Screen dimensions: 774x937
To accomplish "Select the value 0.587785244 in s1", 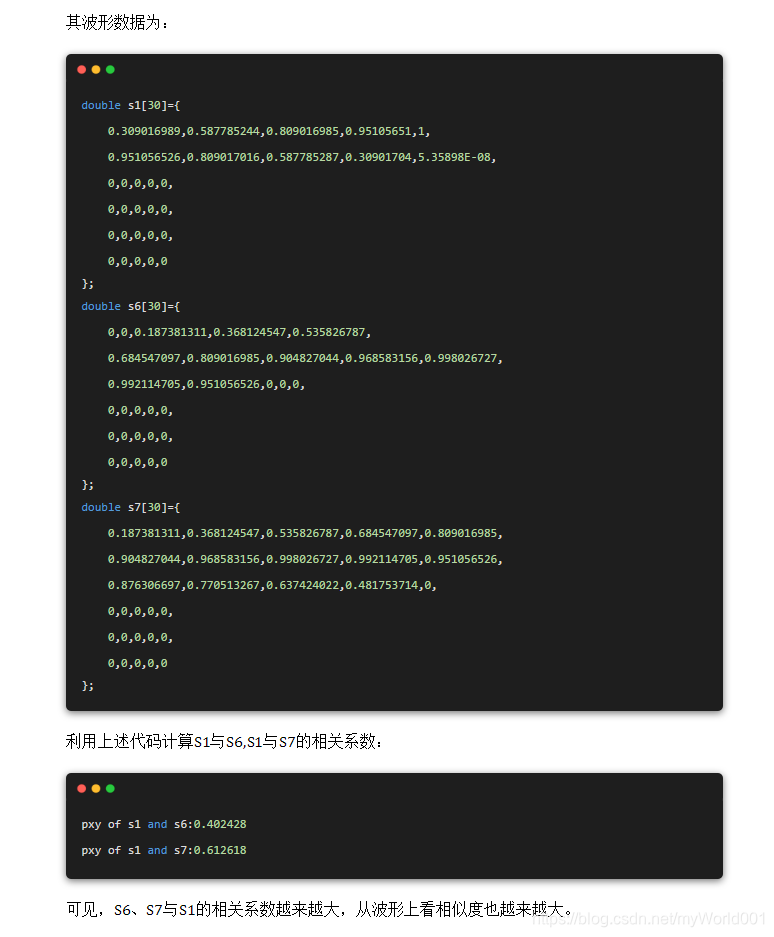I will [223, 131].
